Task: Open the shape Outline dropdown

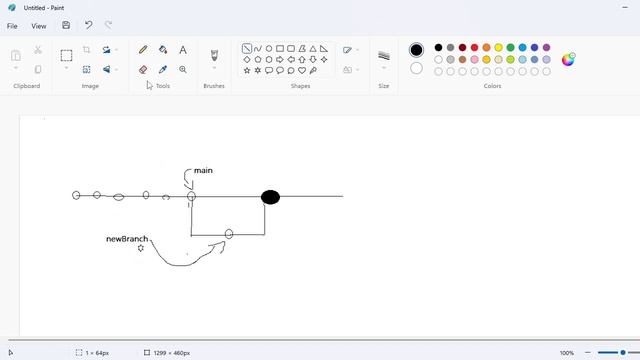Action: (351, 50)
